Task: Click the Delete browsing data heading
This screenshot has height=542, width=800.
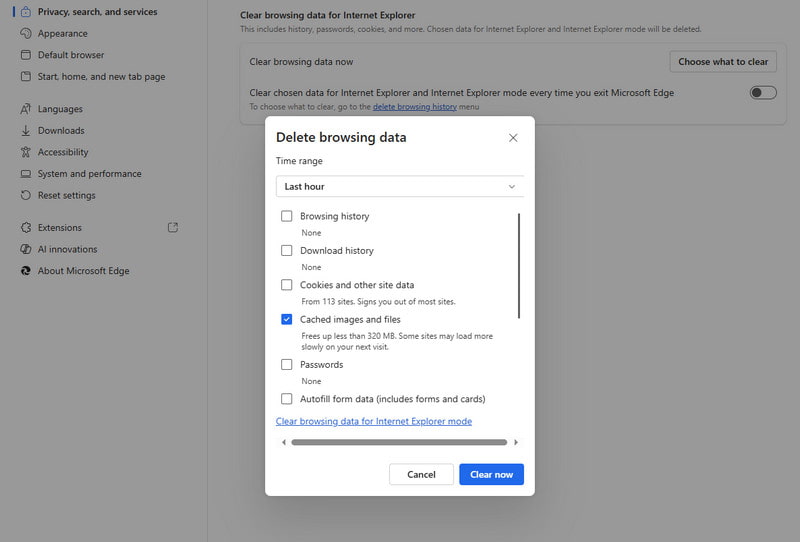Action: click(x=341, y=137)
